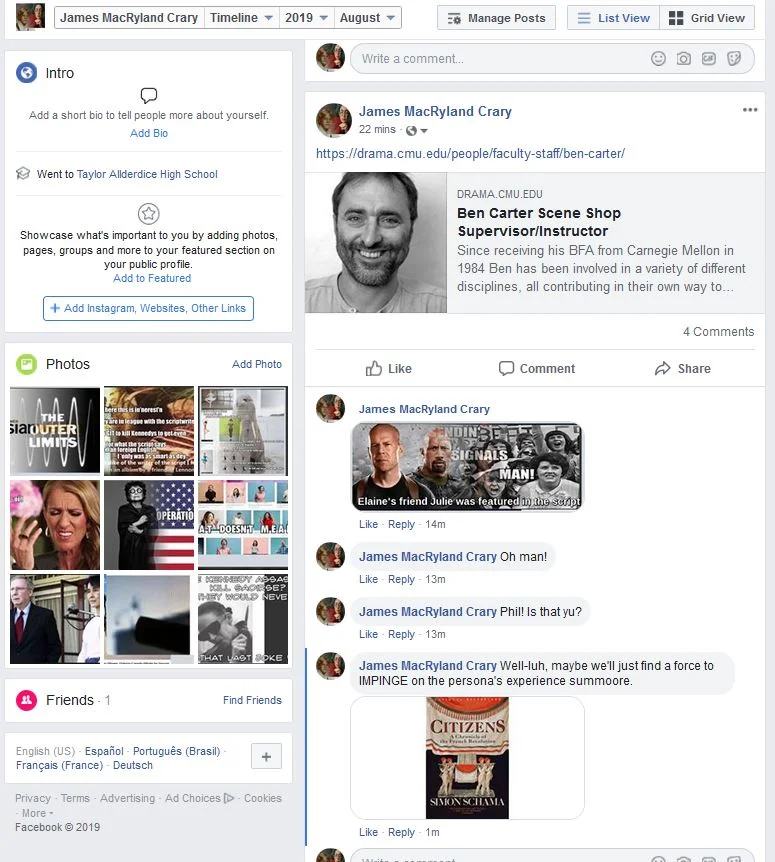Image resolution: width=775 pixels, height=862 pixels.
Task: Click the camera attach-photo icon in the comment box
Action: [x=683, y=58]
